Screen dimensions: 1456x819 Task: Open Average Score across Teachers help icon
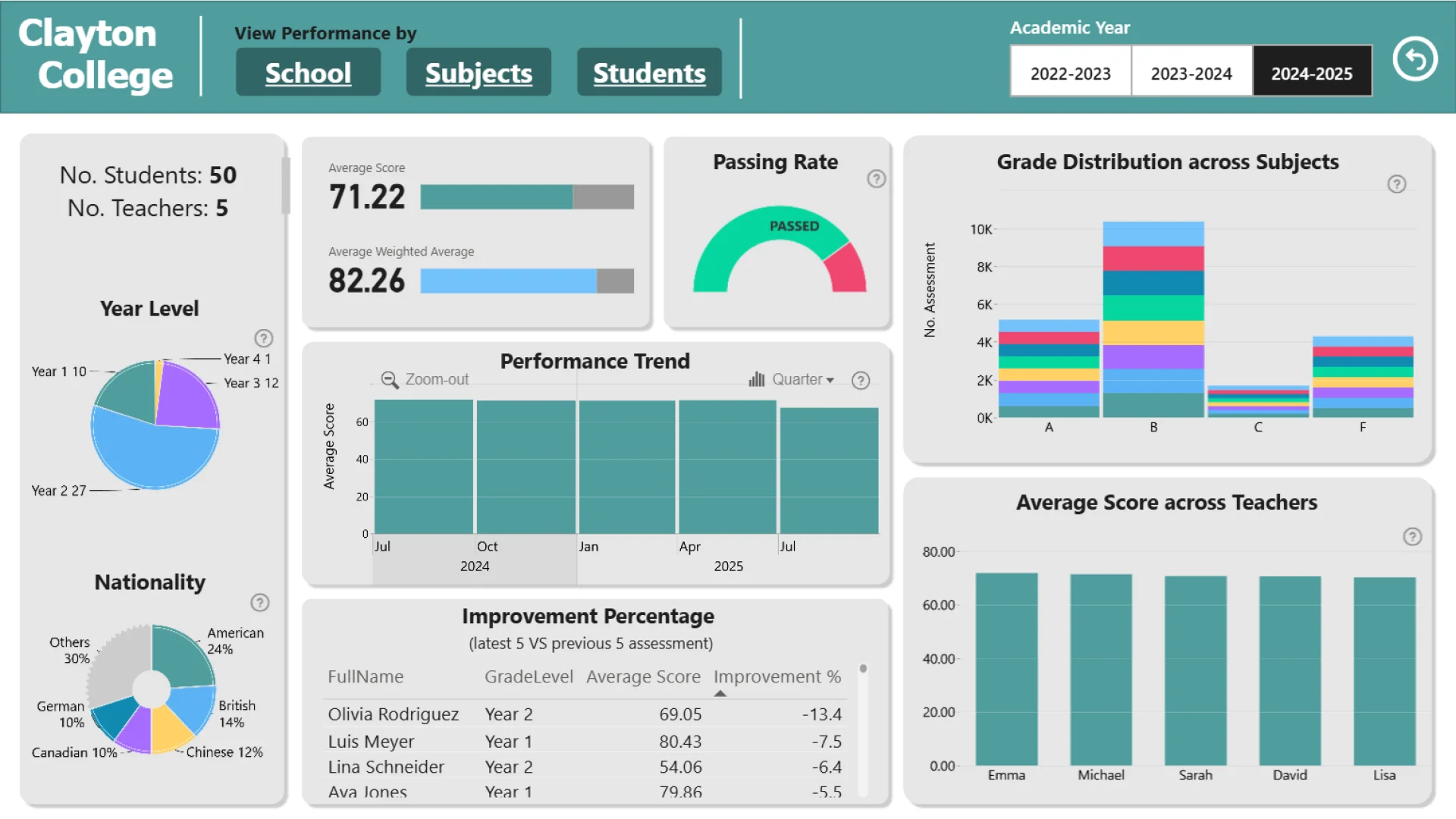point(1411,537)
